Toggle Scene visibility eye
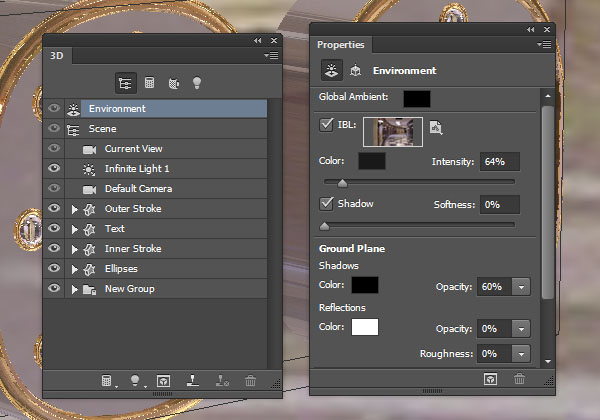The image size is (600, 420). point(54,128)
